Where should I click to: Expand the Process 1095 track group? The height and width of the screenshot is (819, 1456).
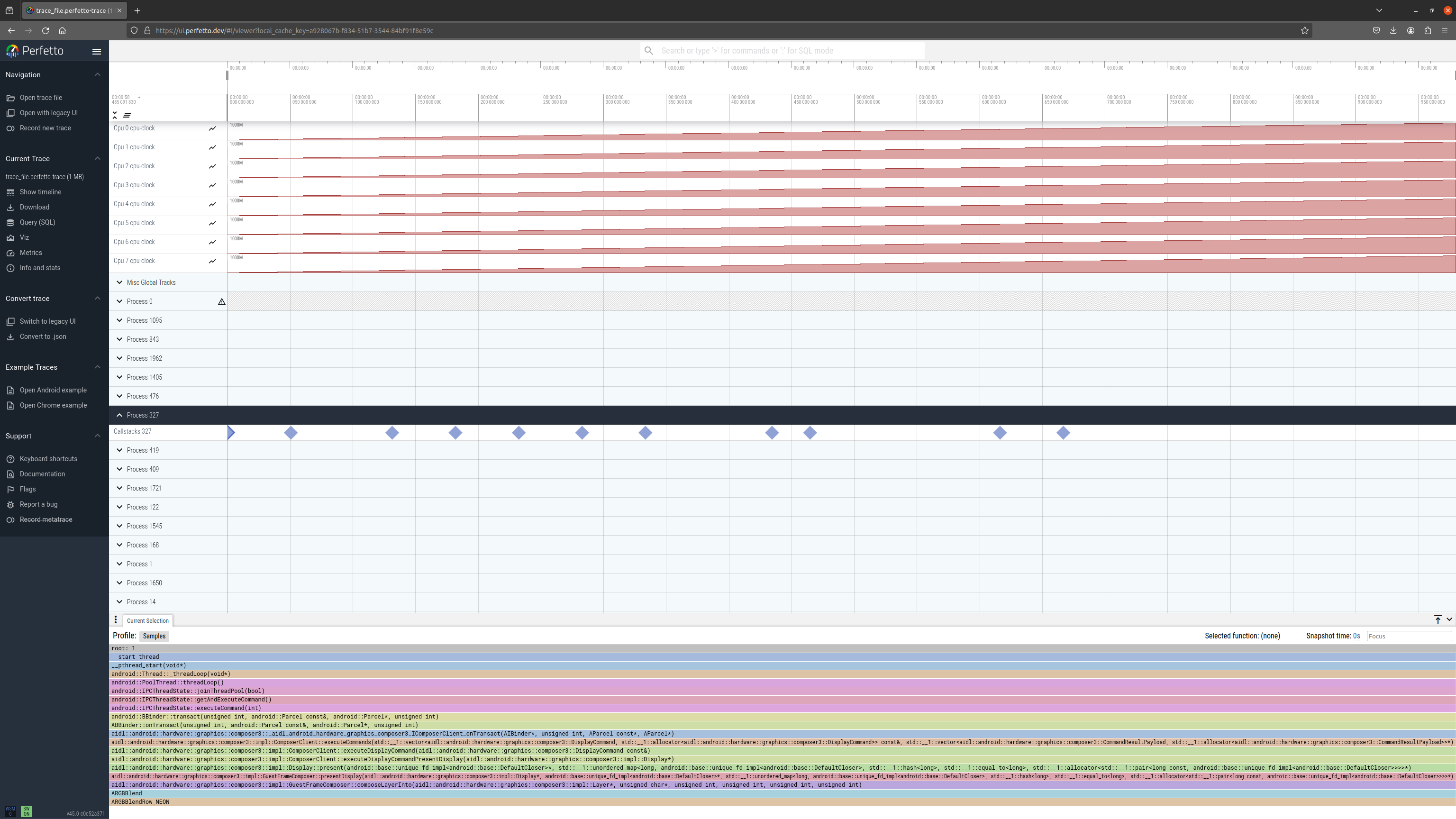click(119, 320)
